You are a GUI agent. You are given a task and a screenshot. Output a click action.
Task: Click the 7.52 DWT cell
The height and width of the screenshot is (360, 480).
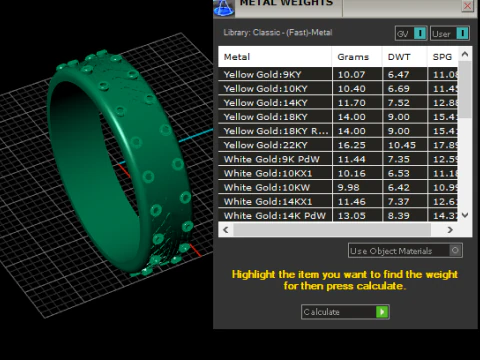coord(405,103)
